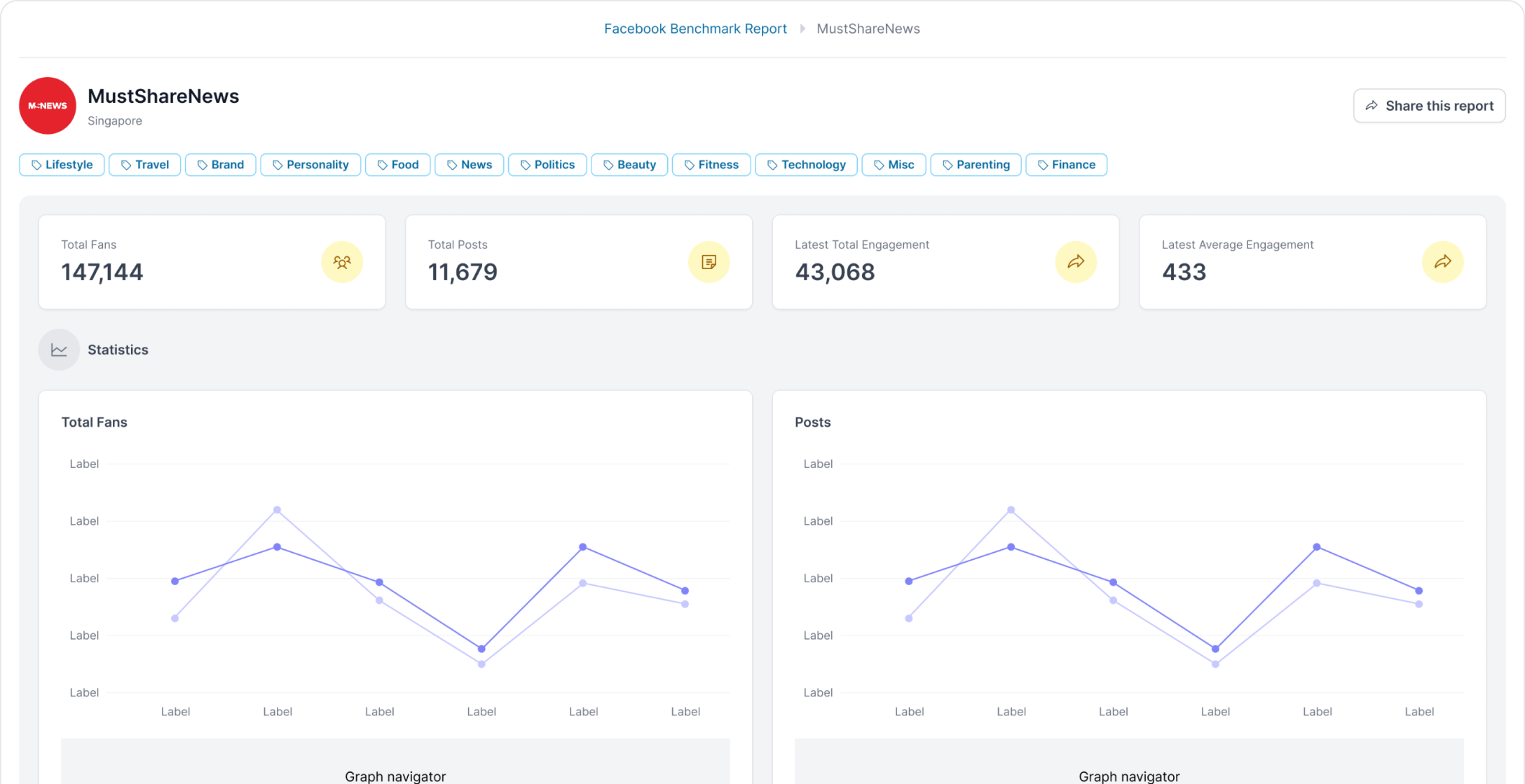Select MustShareNews in the breadcrumb

click(868, 29)
